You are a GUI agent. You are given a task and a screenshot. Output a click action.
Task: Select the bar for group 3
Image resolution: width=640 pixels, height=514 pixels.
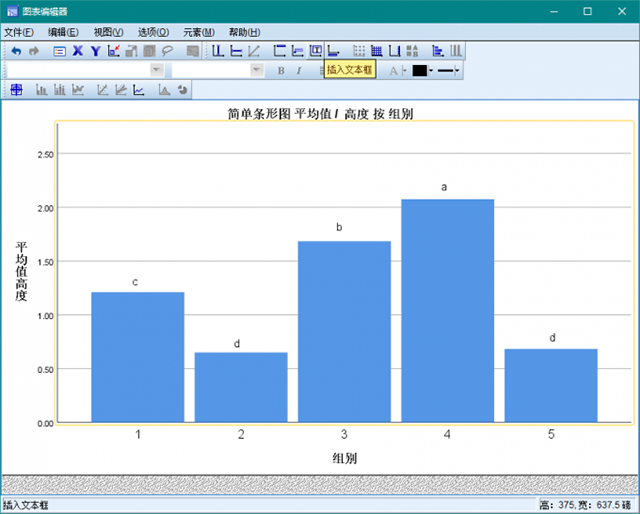click(344, 332)
